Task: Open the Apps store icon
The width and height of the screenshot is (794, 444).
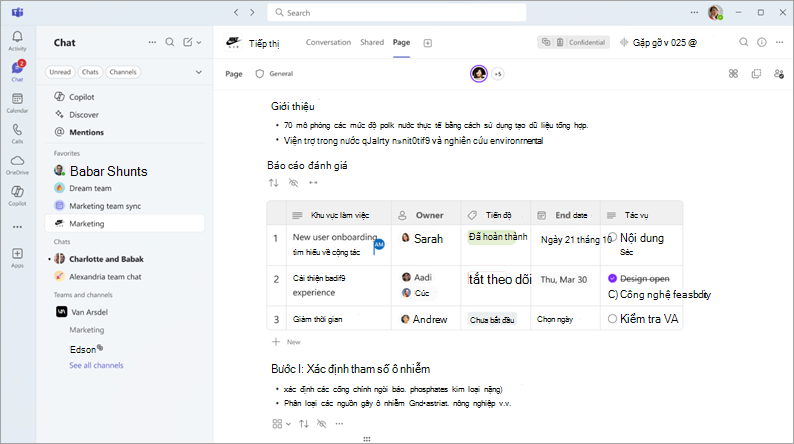Action: click(x=17, y=257)
